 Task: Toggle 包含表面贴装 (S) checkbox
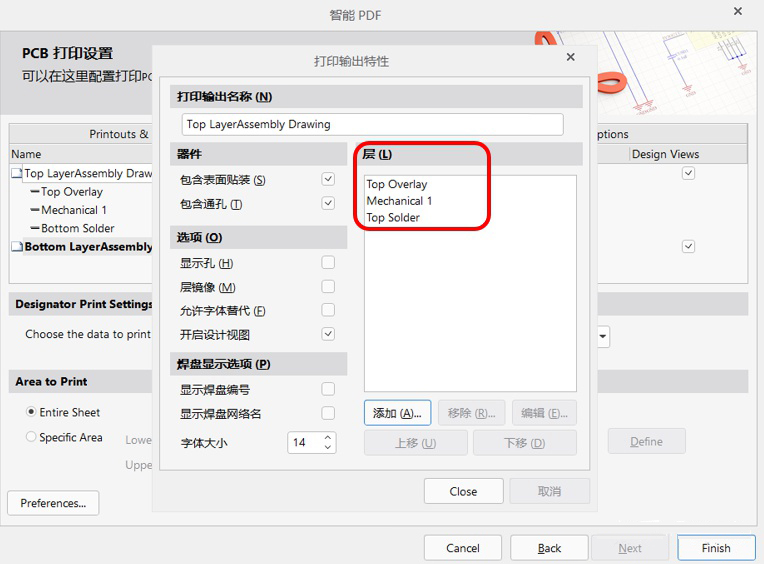click(x=328, y=179)
